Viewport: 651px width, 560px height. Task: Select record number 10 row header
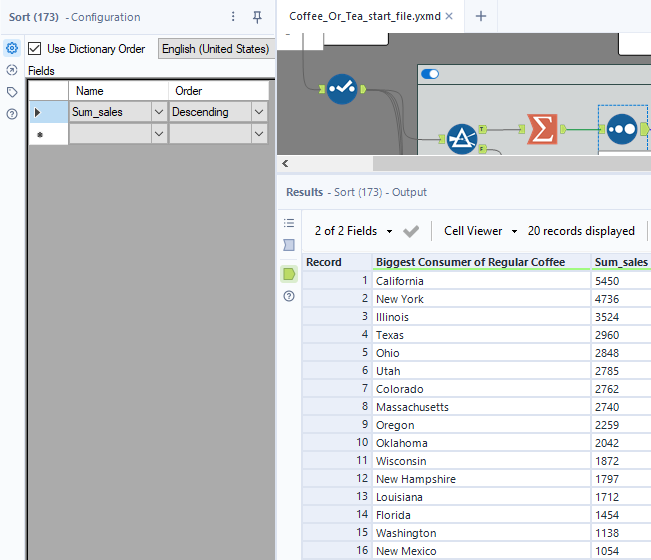(337, 443)
